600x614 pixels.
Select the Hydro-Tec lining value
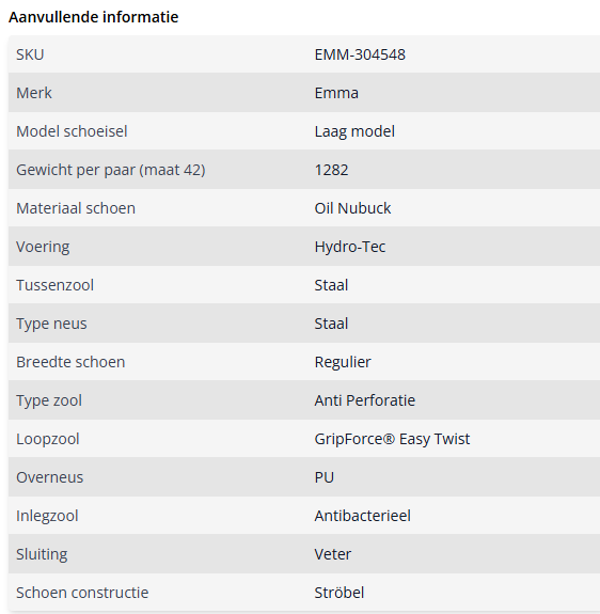[x=350, y=246]
